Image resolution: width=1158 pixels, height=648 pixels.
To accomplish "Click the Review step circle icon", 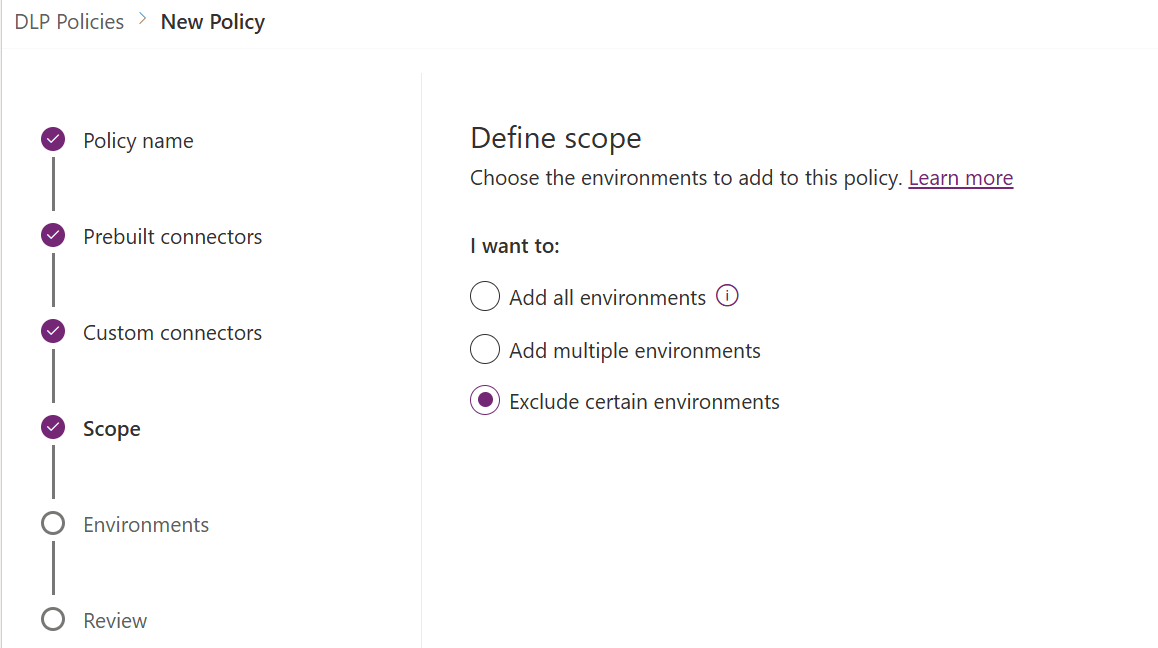I will pyautogui.click(x=53, y=620).
